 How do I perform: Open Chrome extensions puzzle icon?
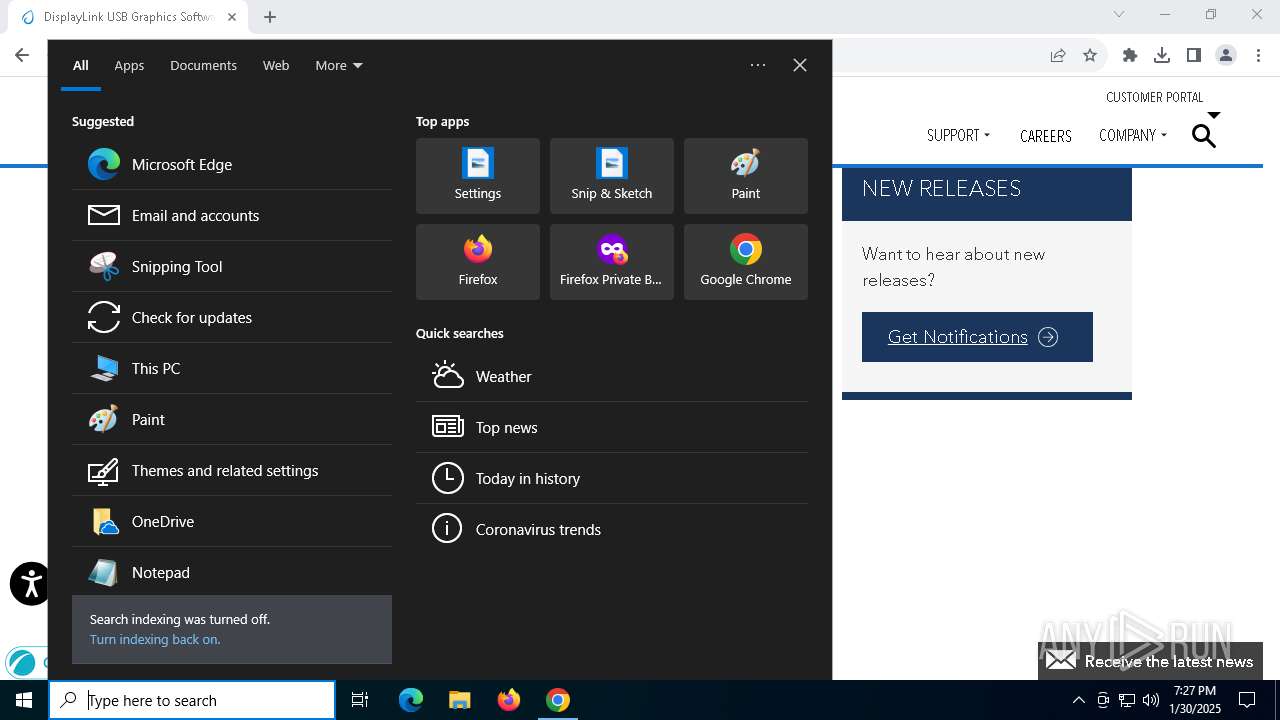point(1130,56)
